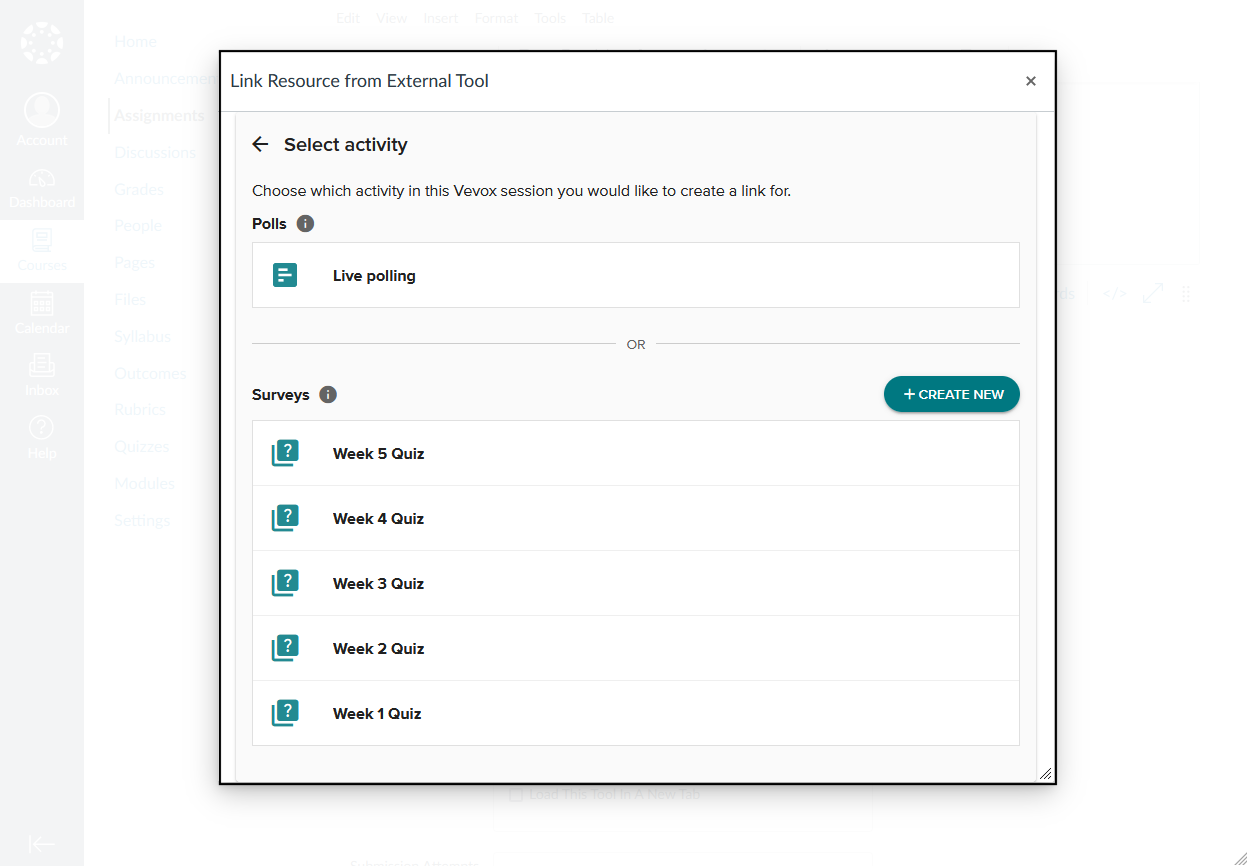
Task: Click the Polls info icon
Action: 306,224
